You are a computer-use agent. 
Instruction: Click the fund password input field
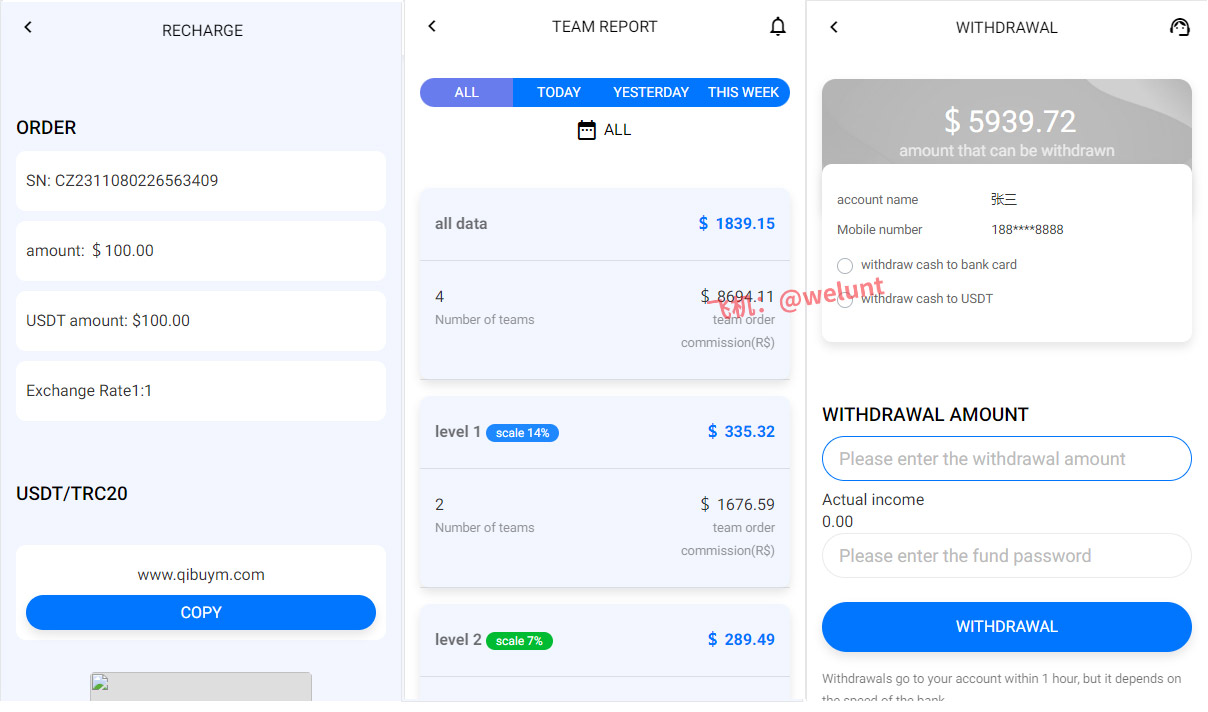point(1006,556)
